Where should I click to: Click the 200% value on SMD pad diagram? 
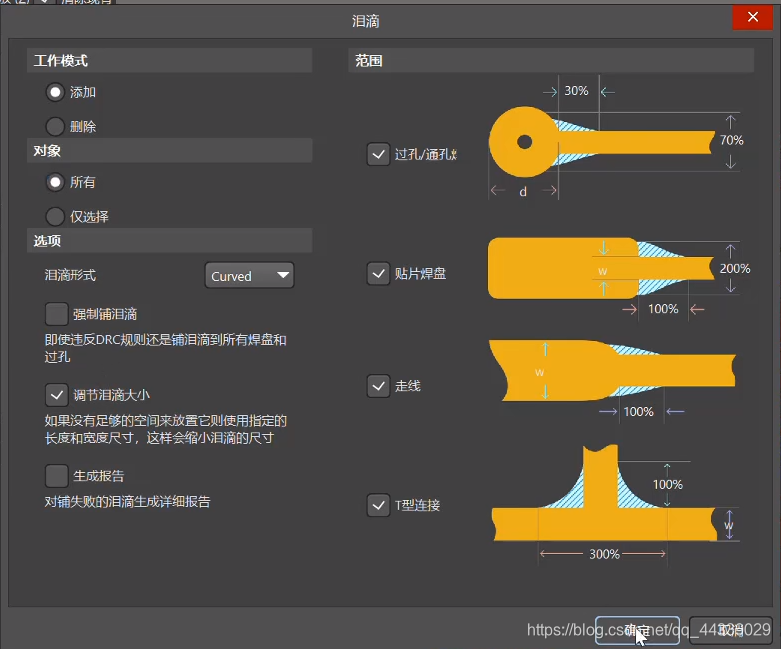pyautogui.click(x=735, y=268)
